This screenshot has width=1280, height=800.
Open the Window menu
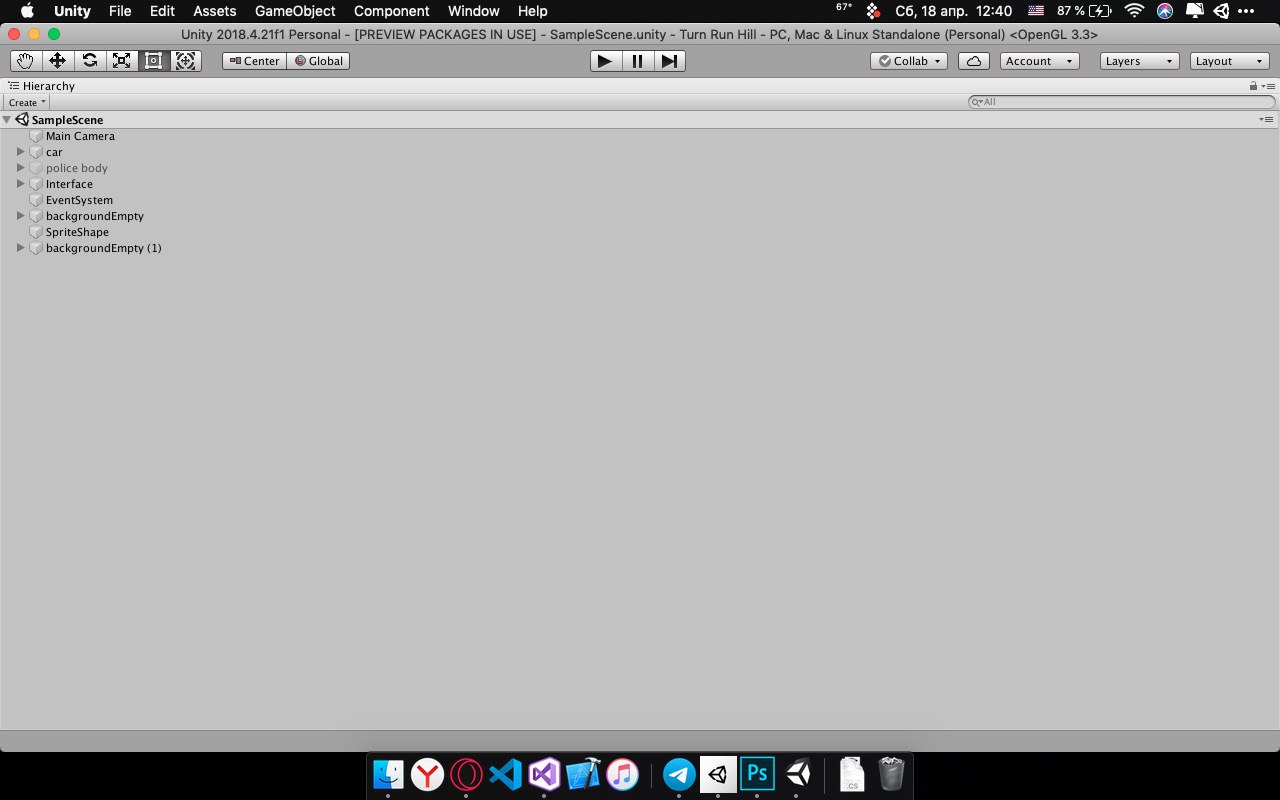[x=474, y=11]
